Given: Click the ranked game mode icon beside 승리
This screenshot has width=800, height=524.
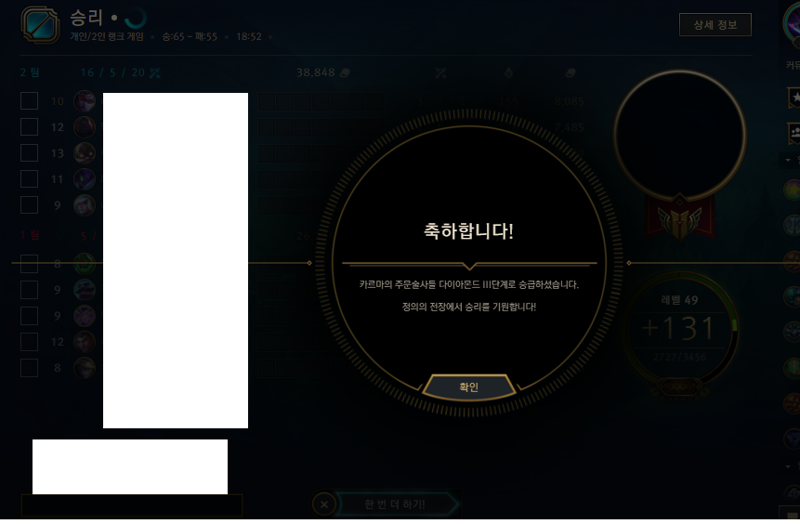Looking at the screenshot, I should [40, 25].
